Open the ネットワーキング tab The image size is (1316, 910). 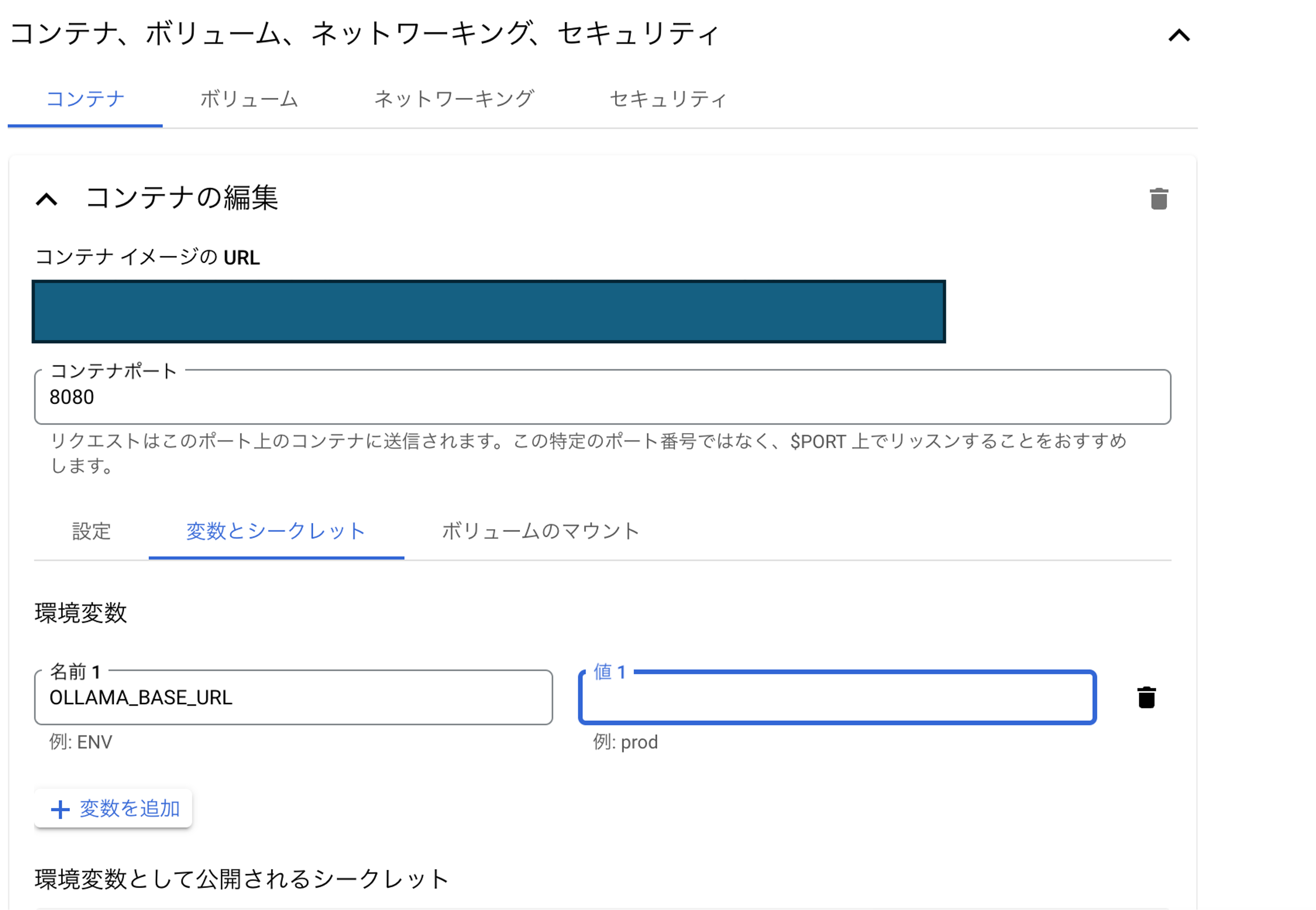tap(454, 99)
